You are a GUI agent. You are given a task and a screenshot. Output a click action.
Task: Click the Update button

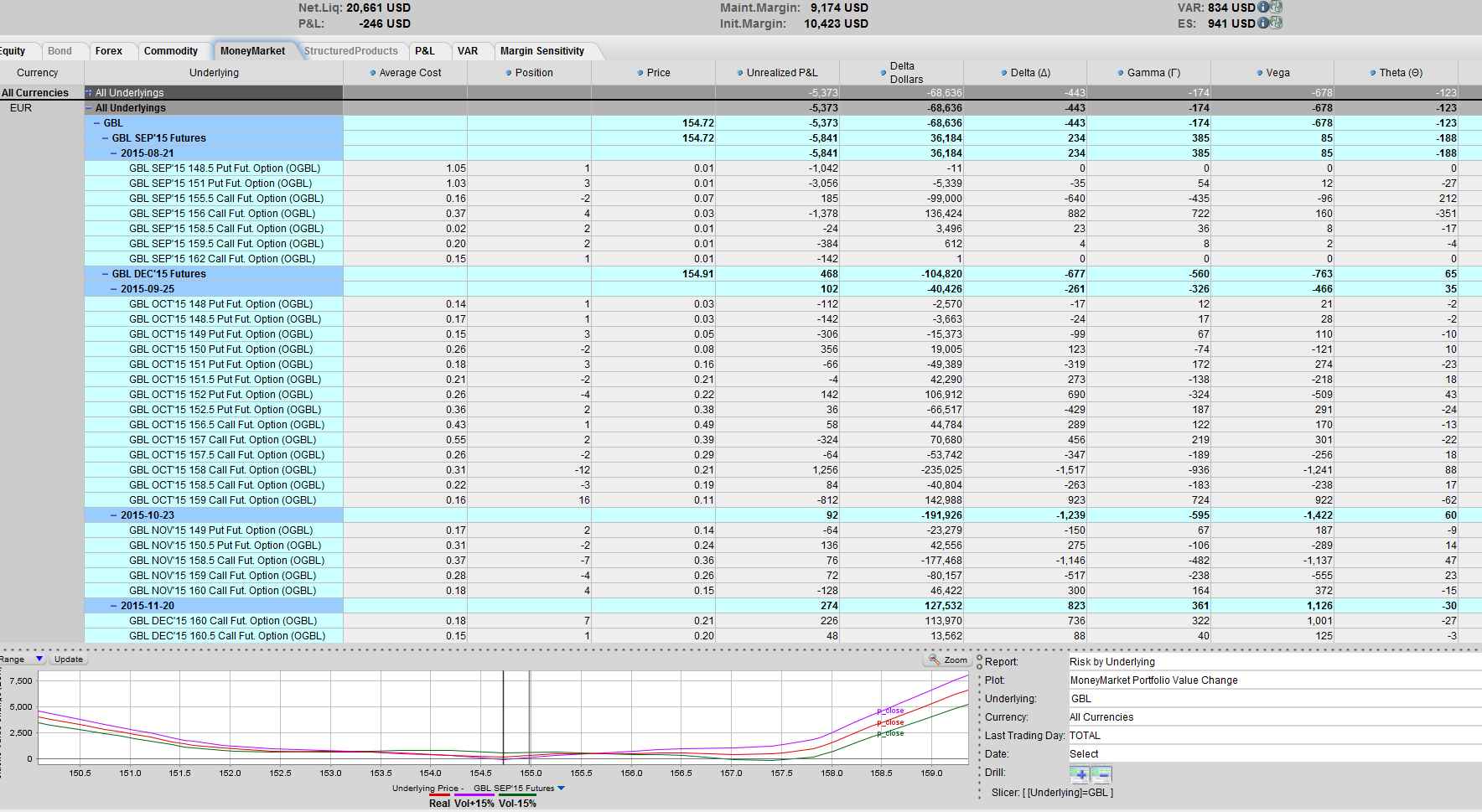click(69, 659)
